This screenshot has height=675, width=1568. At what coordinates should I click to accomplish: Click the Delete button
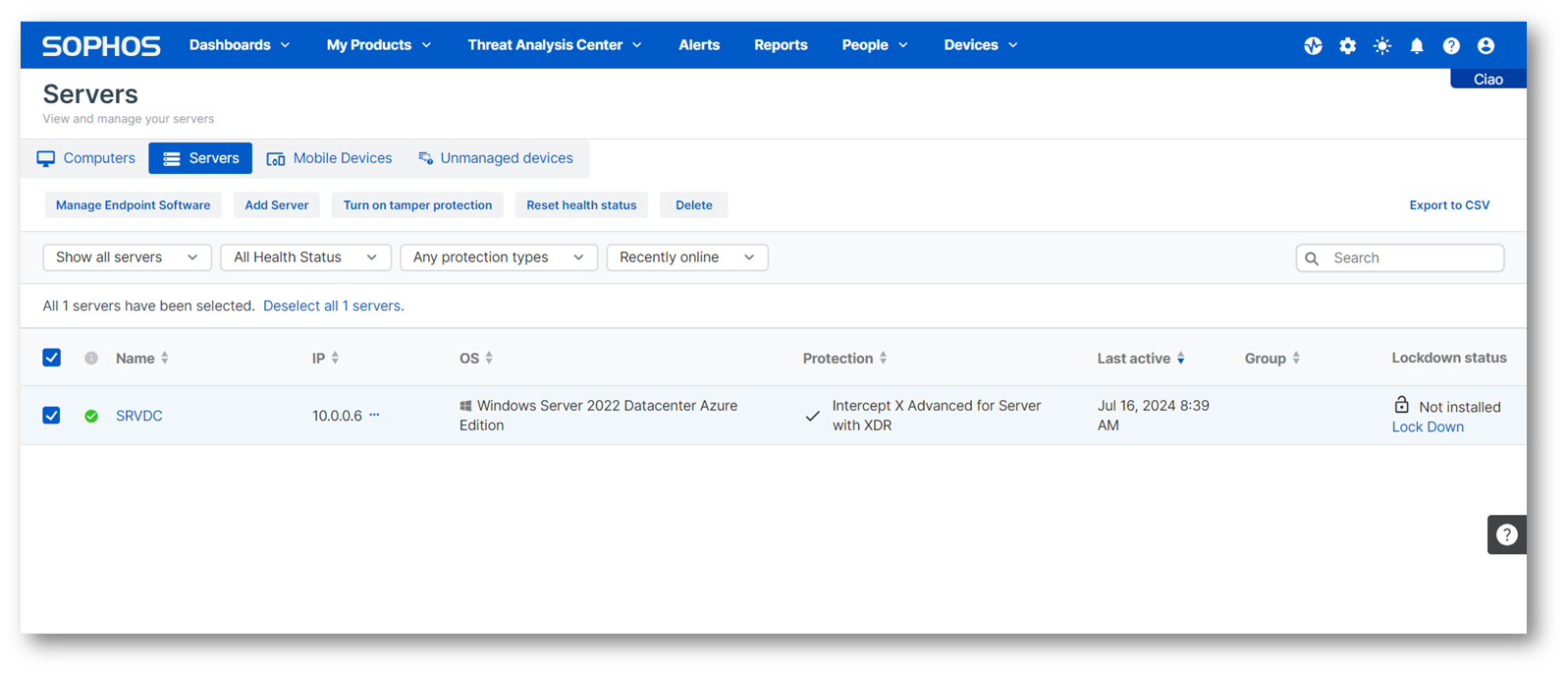click(x=694, y=205)
